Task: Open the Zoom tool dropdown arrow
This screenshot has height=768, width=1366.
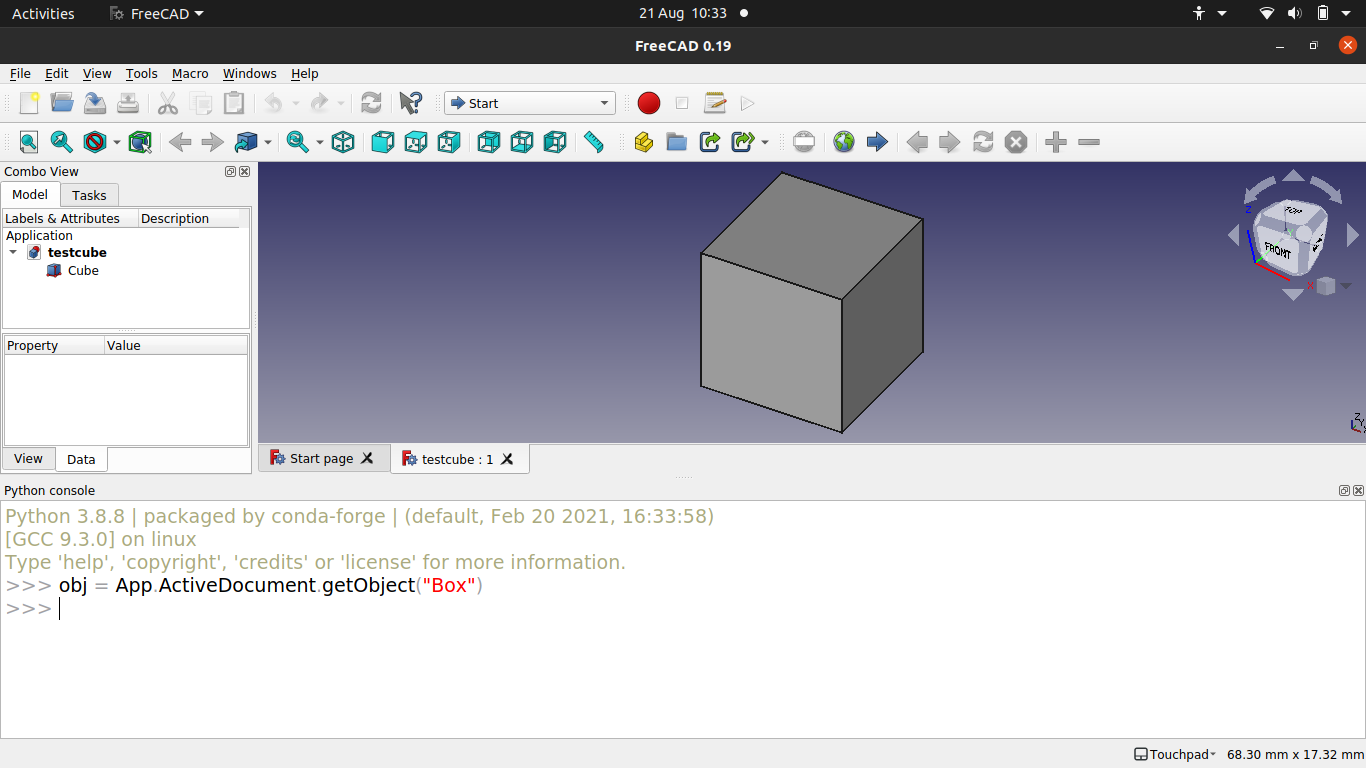Action: 319,143
